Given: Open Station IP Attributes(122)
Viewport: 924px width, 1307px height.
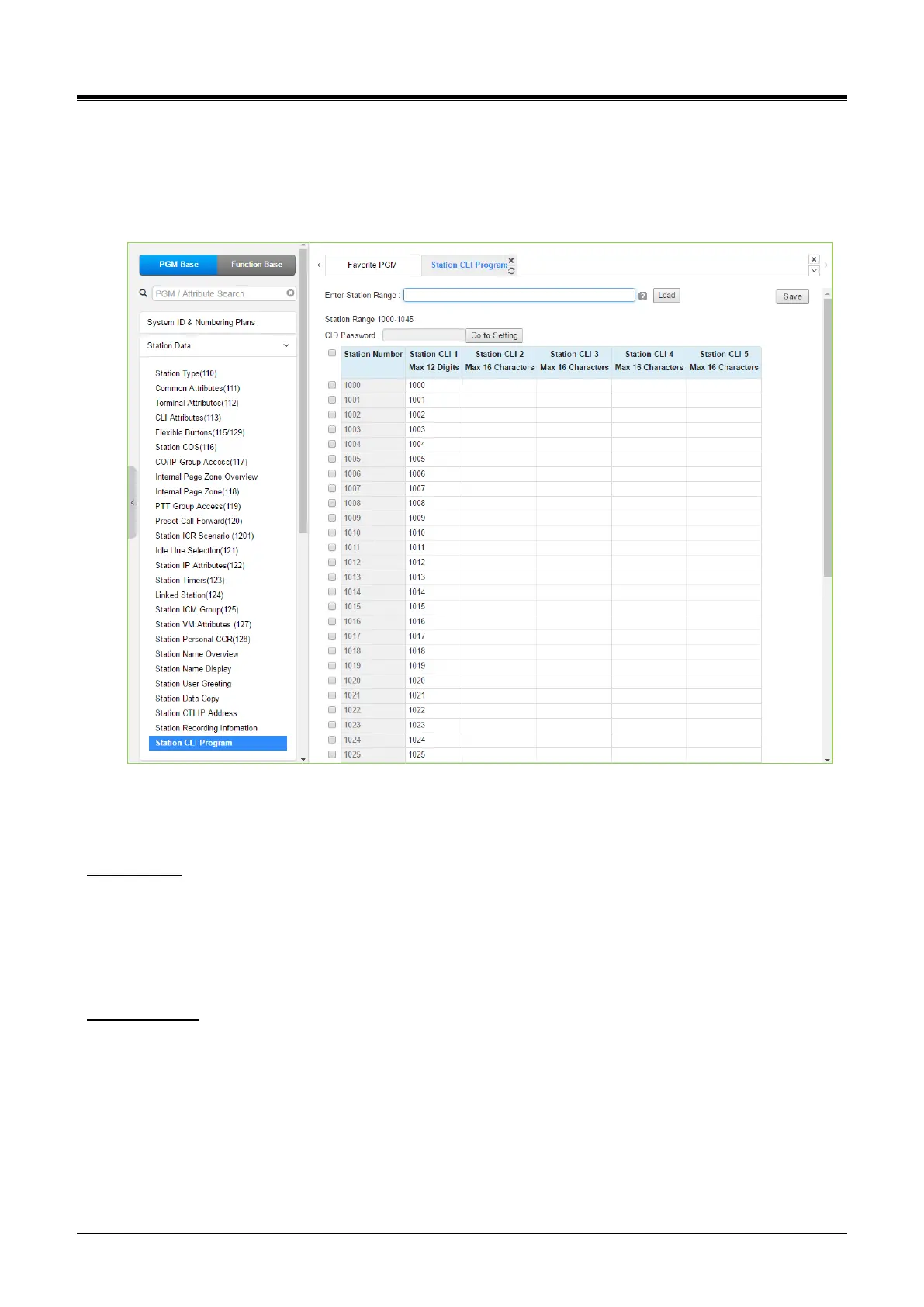Looking at the screenshot, I should [200, 565].
